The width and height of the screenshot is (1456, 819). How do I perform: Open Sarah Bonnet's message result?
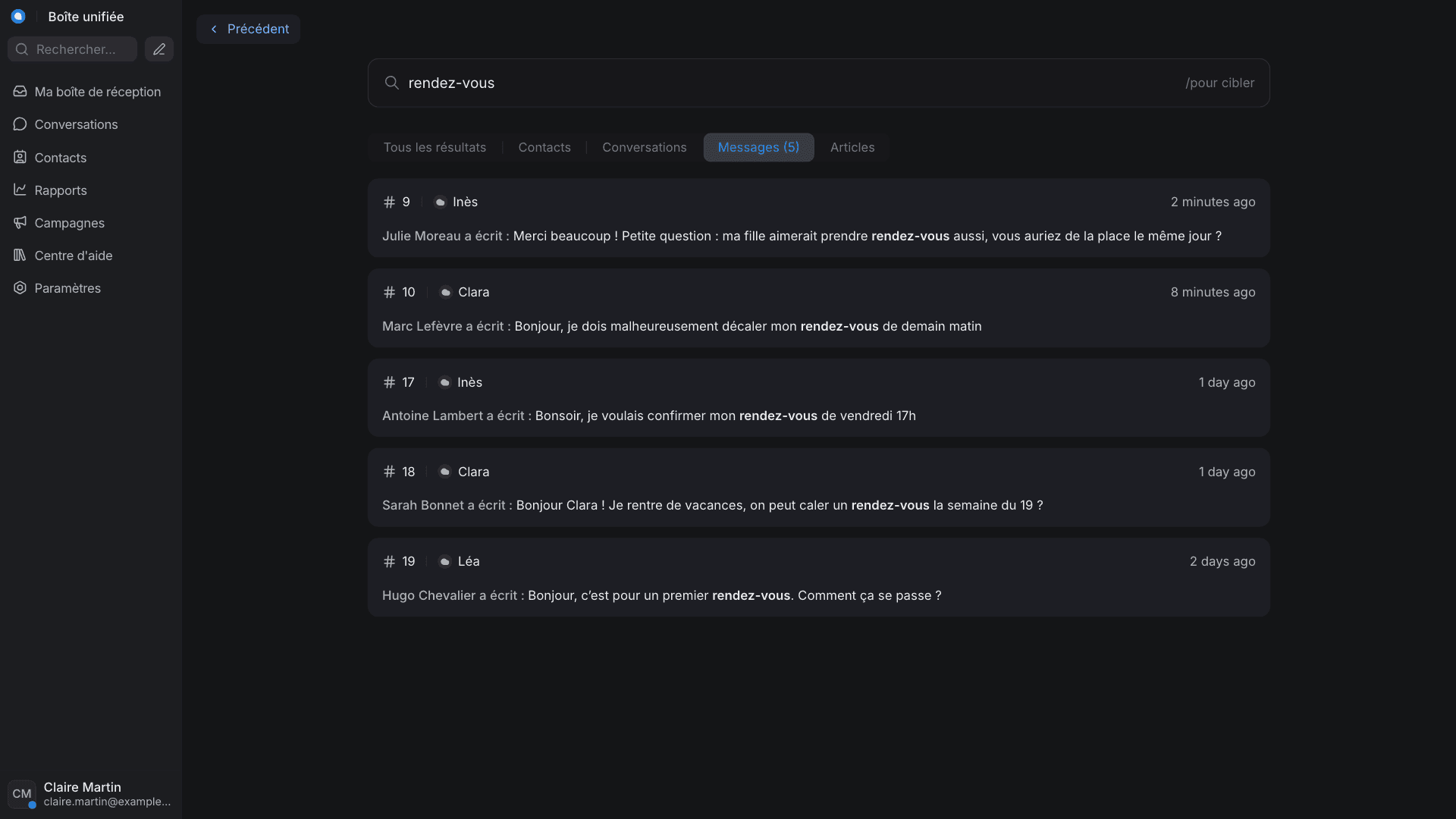[819, 488]
